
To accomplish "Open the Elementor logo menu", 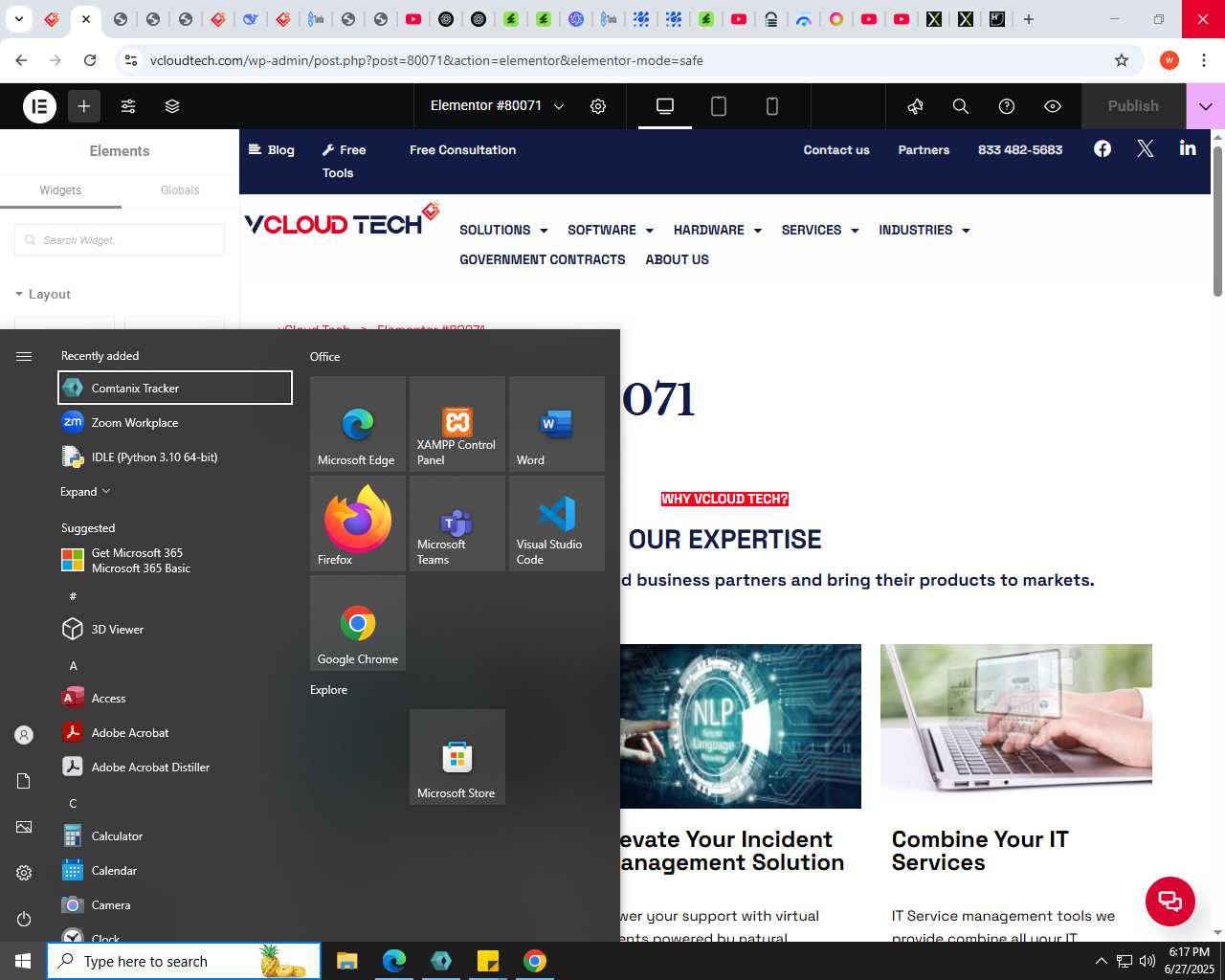I will coord(40,106).
